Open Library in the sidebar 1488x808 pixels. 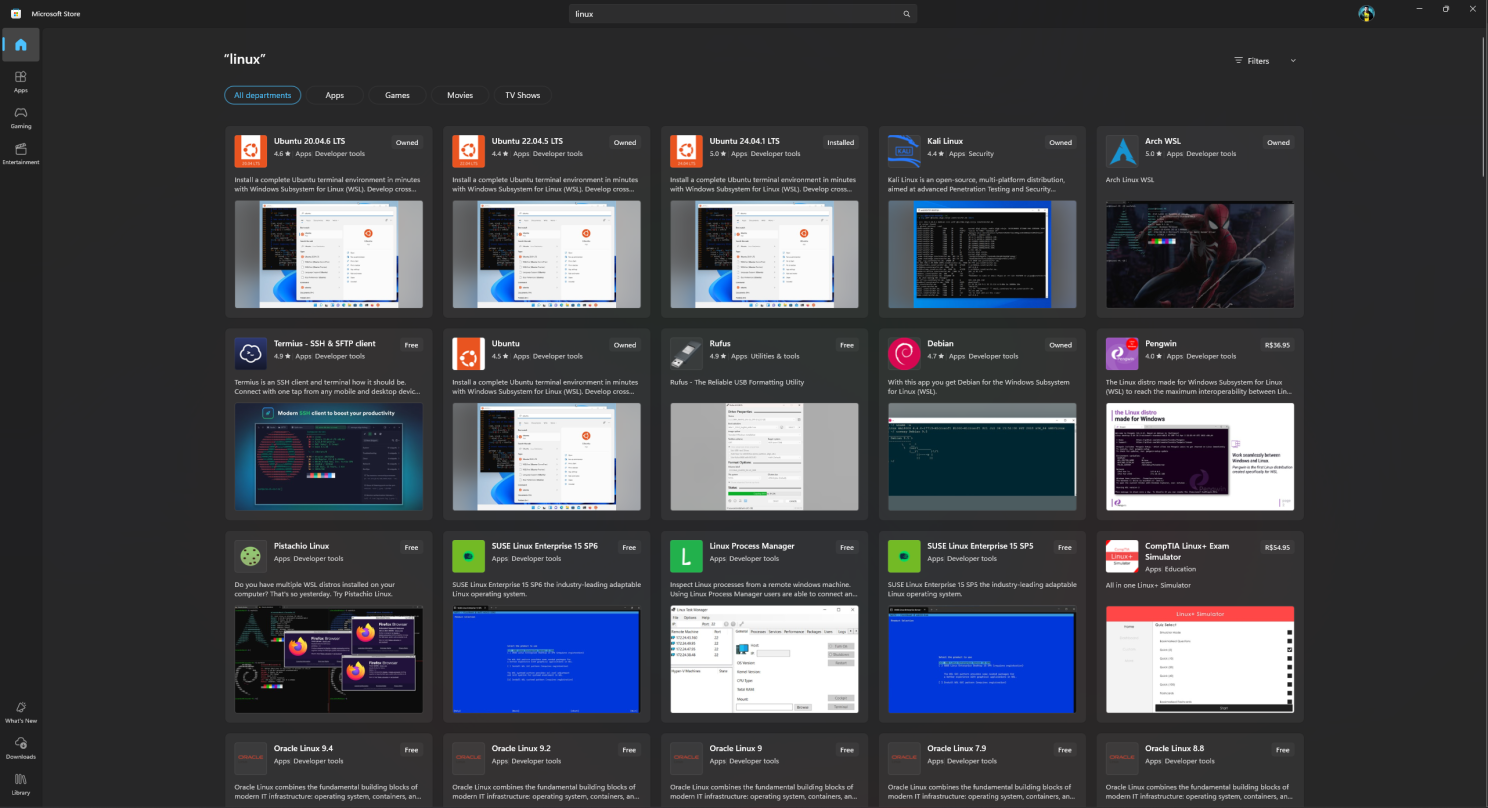coord(20,784)
